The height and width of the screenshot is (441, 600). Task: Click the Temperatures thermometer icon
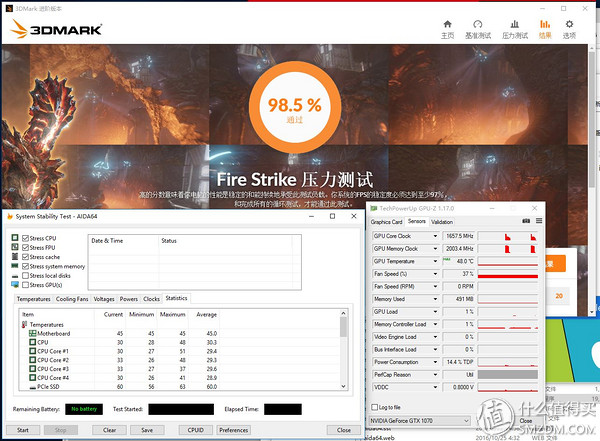(x=24, y=325)
